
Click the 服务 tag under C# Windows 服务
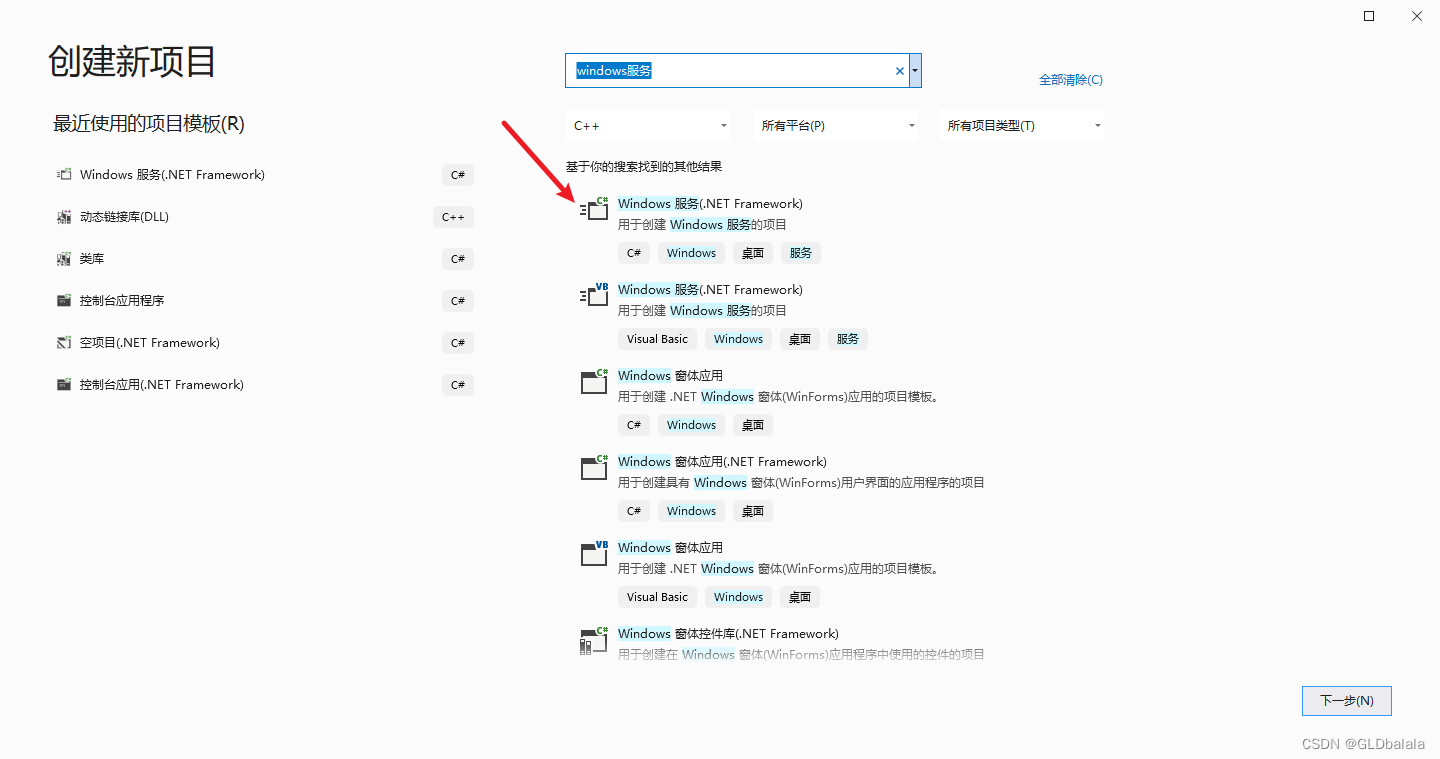pos(801,253)
